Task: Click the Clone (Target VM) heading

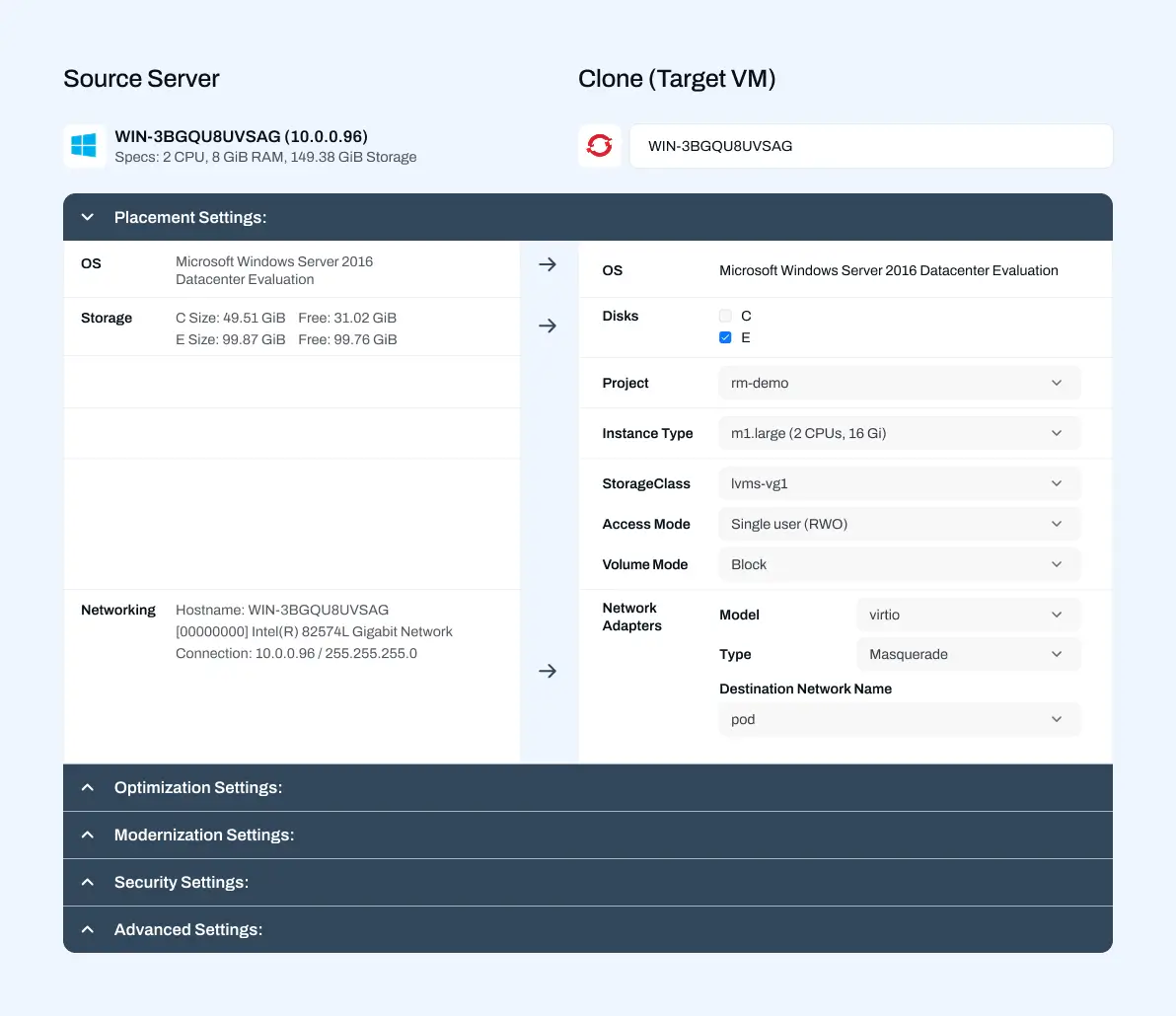Action: (677, 79)
